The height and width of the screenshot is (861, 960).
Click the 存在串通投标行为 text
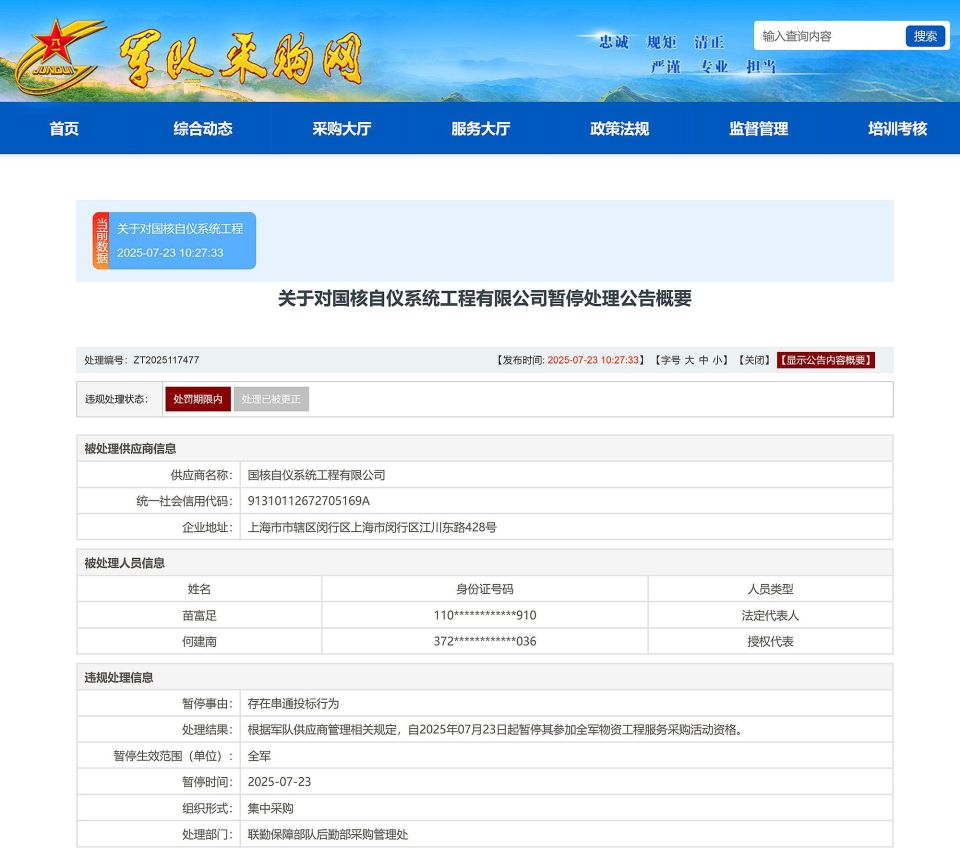[293, 704]
